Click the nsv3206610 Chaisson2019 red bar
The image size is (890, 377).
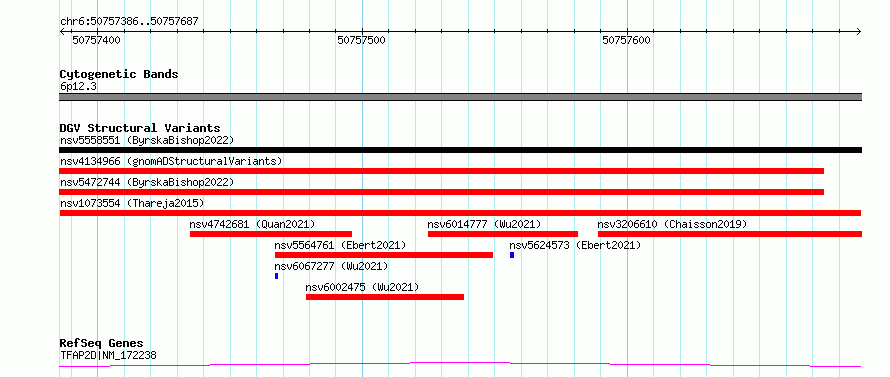[x=730, y=234]
